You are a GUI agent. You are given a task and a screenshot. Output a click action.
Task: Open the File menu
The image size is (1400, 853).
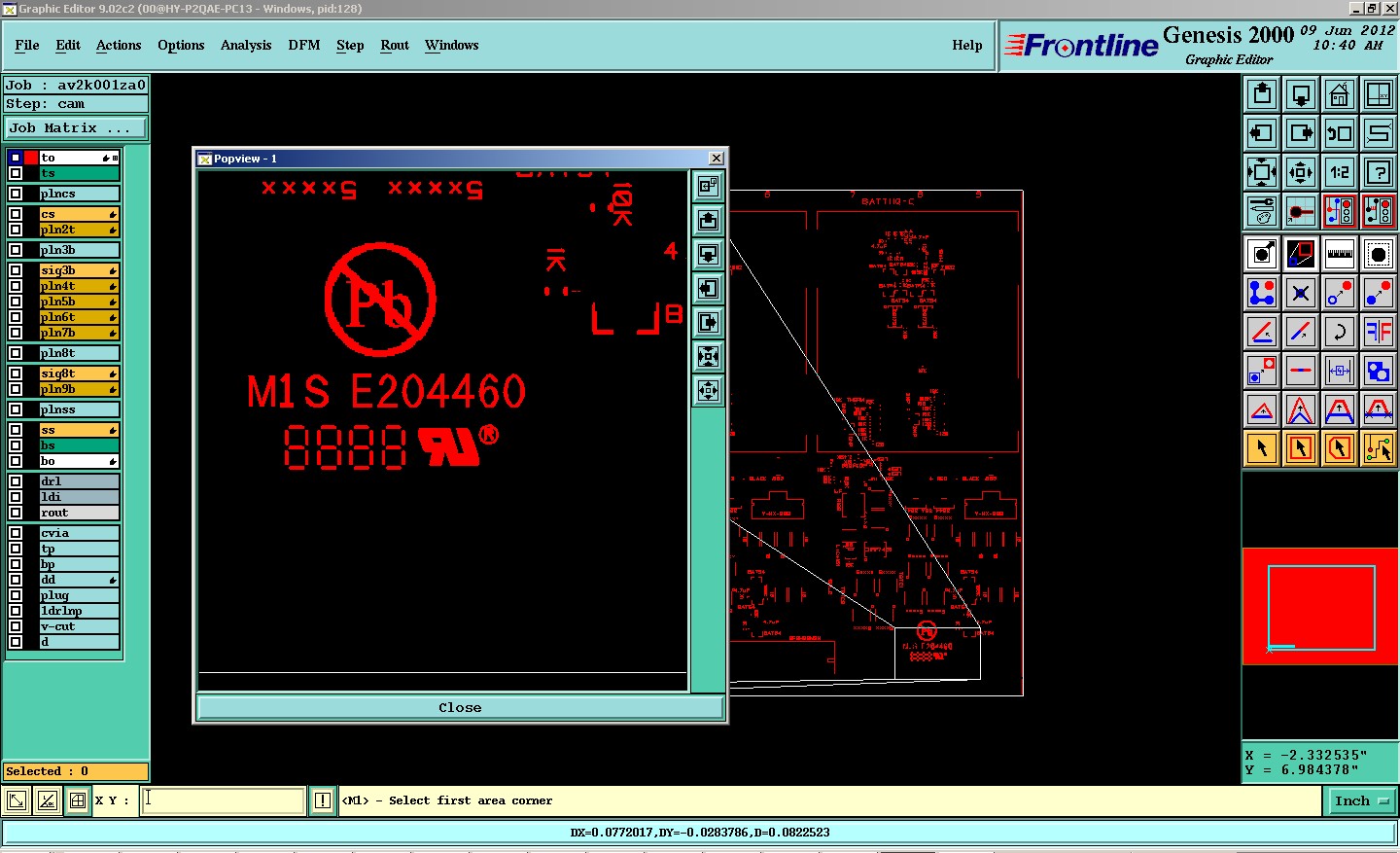pos(27,45)
